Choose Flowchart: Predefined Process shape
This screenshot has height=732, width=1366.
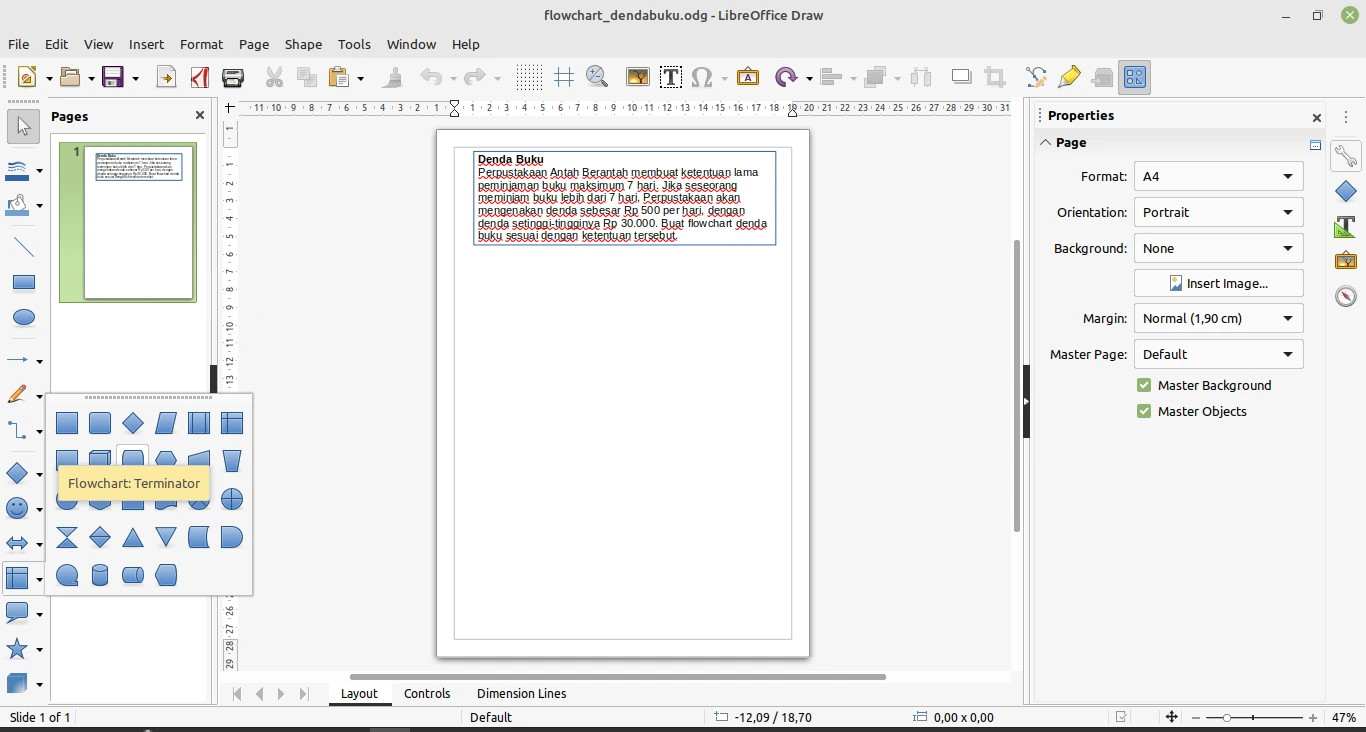199,423
